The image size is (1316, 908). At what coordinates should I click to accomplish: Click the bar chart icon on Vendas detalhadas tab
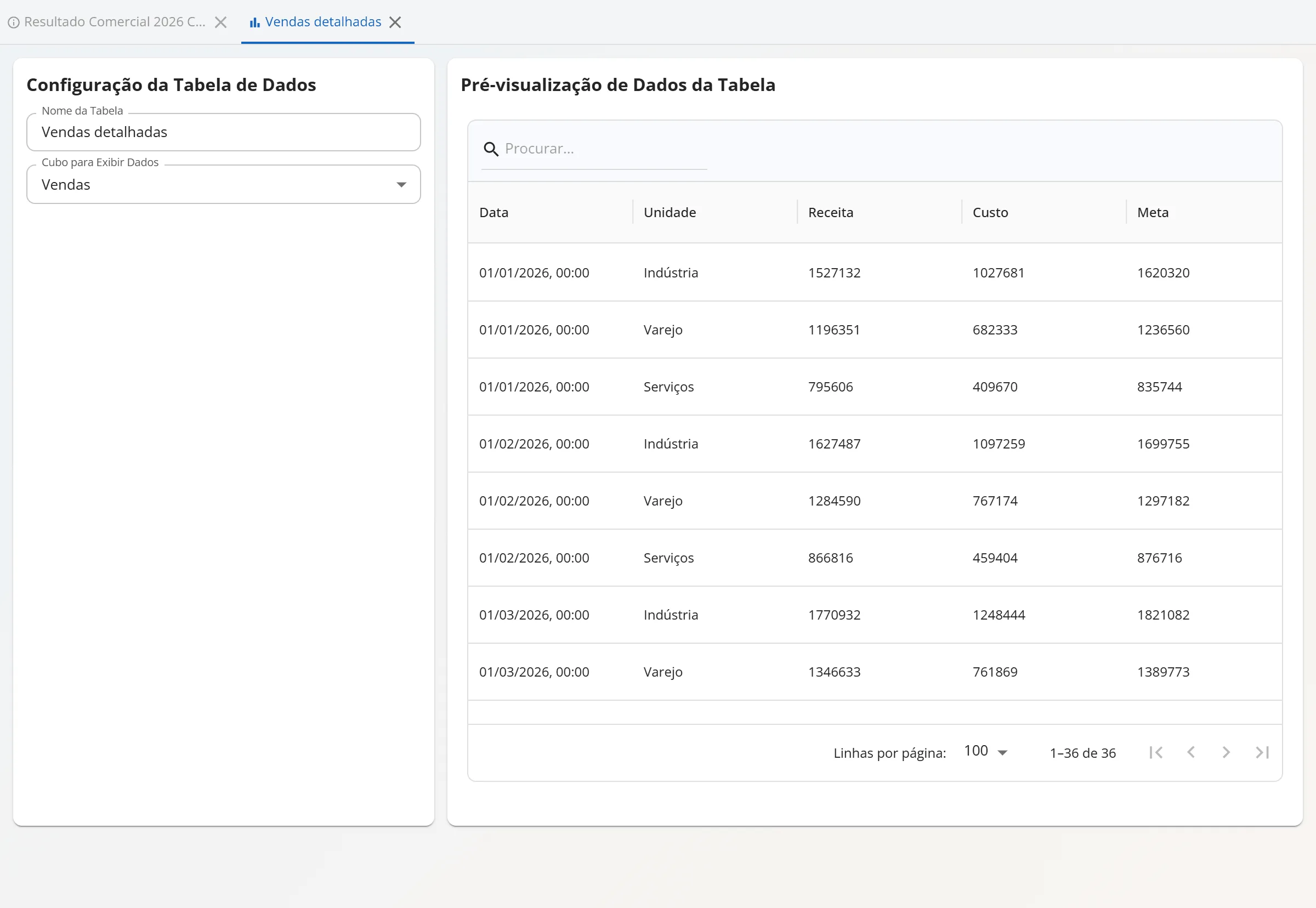click(x=255, y=22)
